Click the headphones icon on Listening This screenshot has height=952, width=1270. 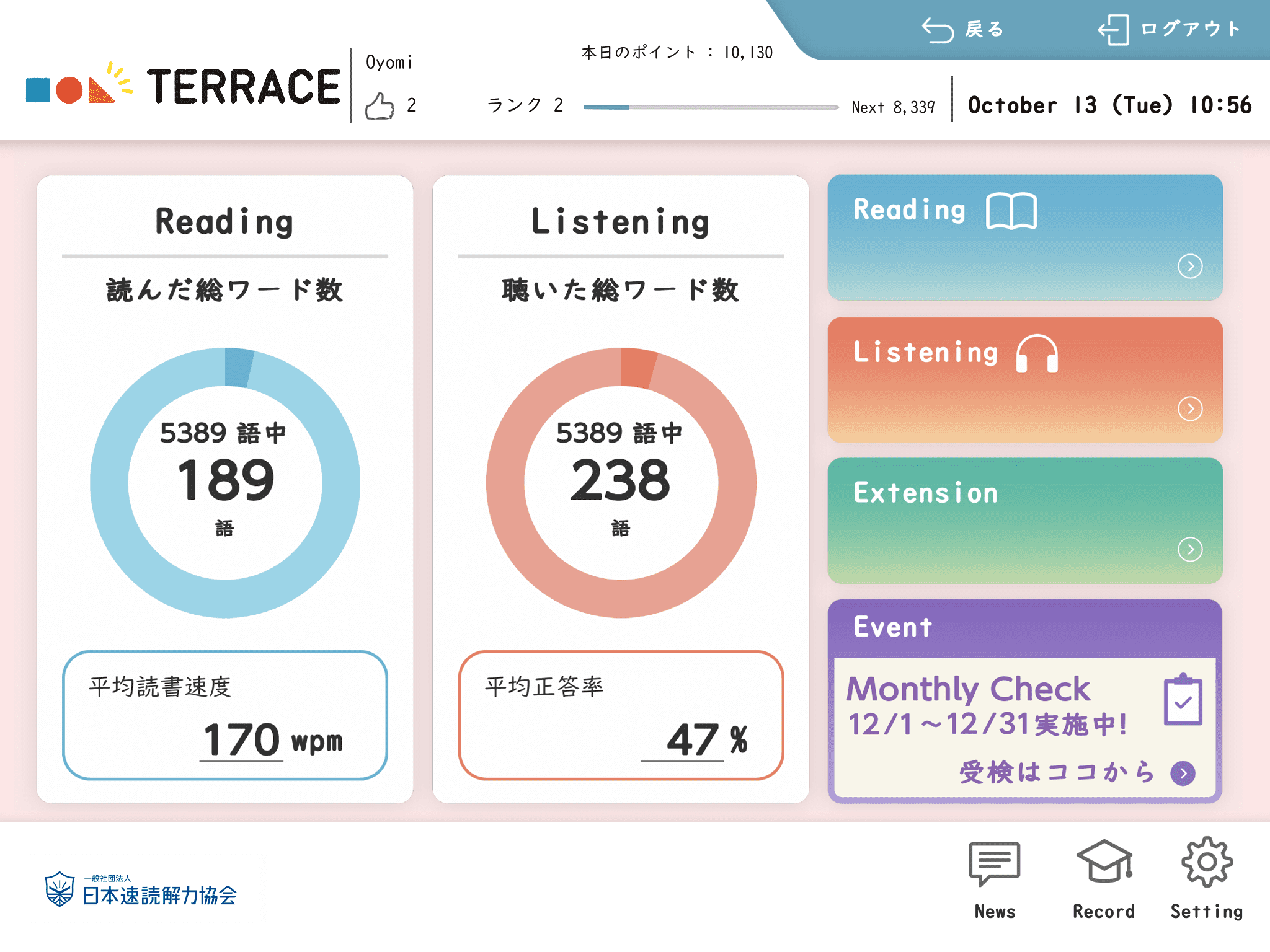coord(1036,354)
